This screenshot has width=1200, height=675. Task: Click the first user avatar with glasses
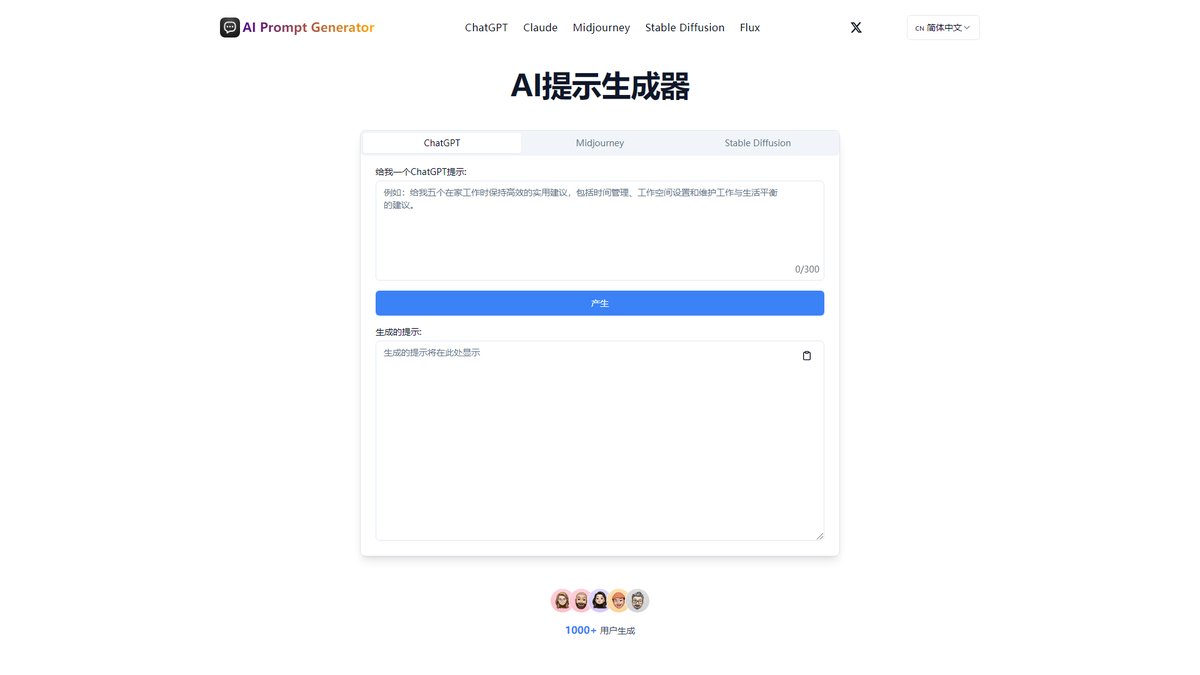pos(562,600)
